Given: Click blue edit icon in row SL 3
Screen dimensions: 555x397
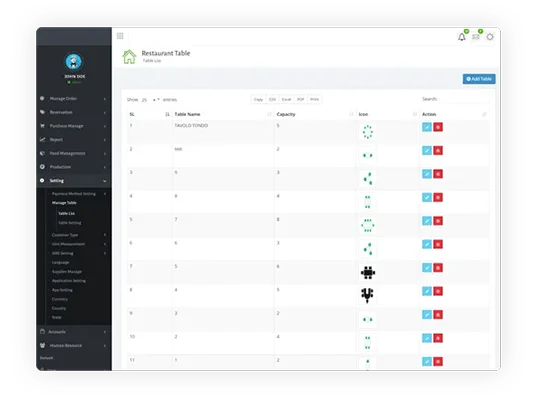Looking at the screenshot, I should (x=427, y=174).
